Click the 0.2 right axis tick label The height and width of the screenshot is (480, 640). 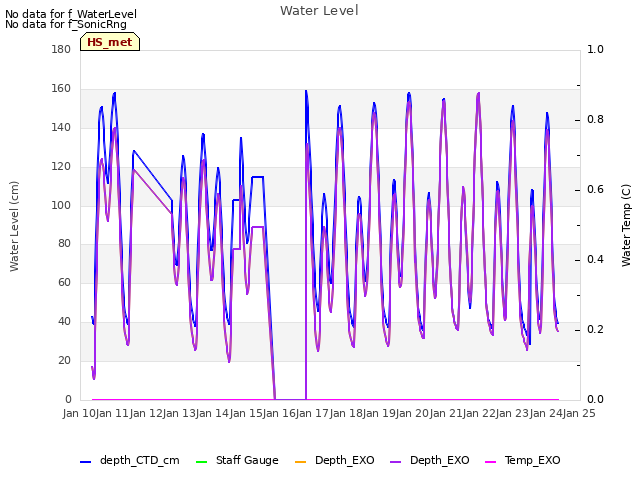[x=595, y=329]
